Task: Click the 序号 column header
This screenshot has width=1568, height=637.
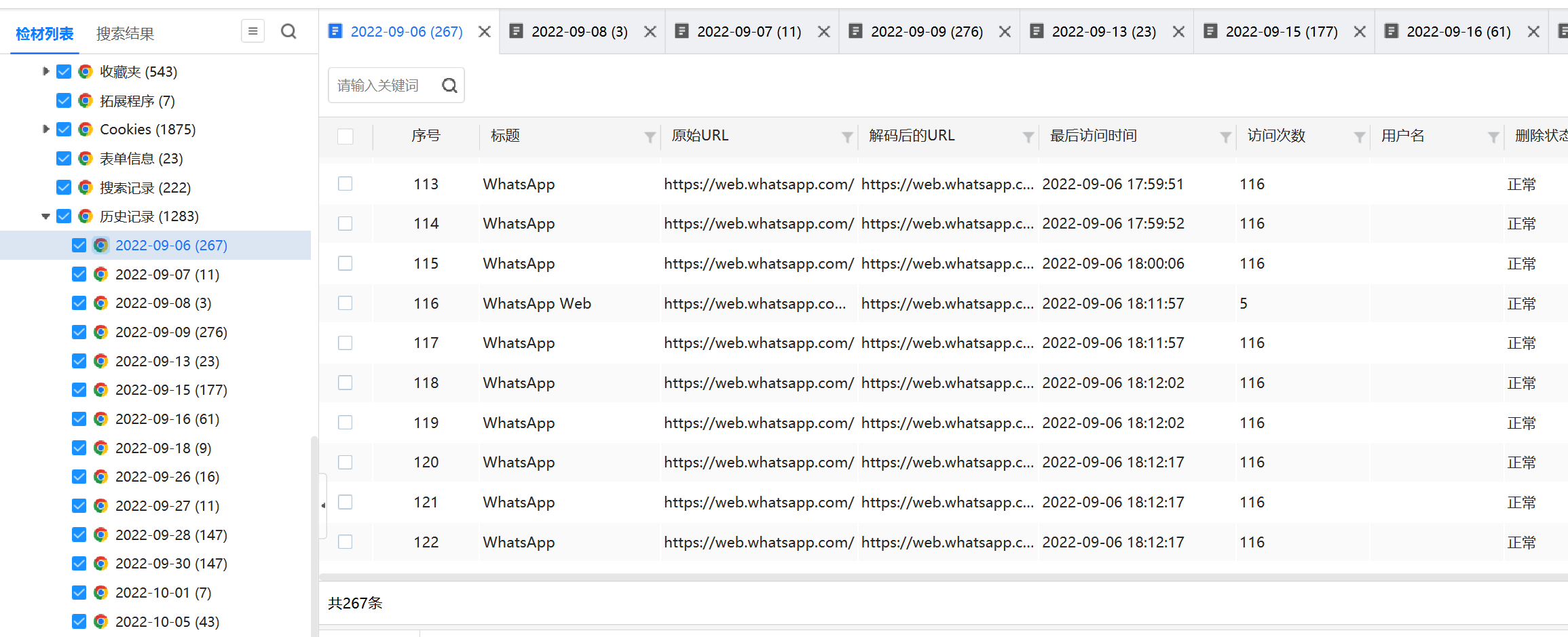Action: (x=426, y=136)
